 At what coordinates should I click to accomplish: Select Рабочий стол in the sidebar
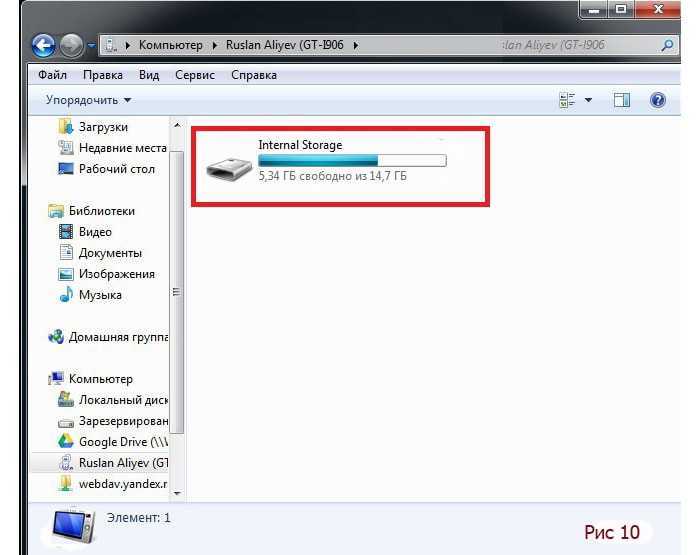[x=117, y=169]
